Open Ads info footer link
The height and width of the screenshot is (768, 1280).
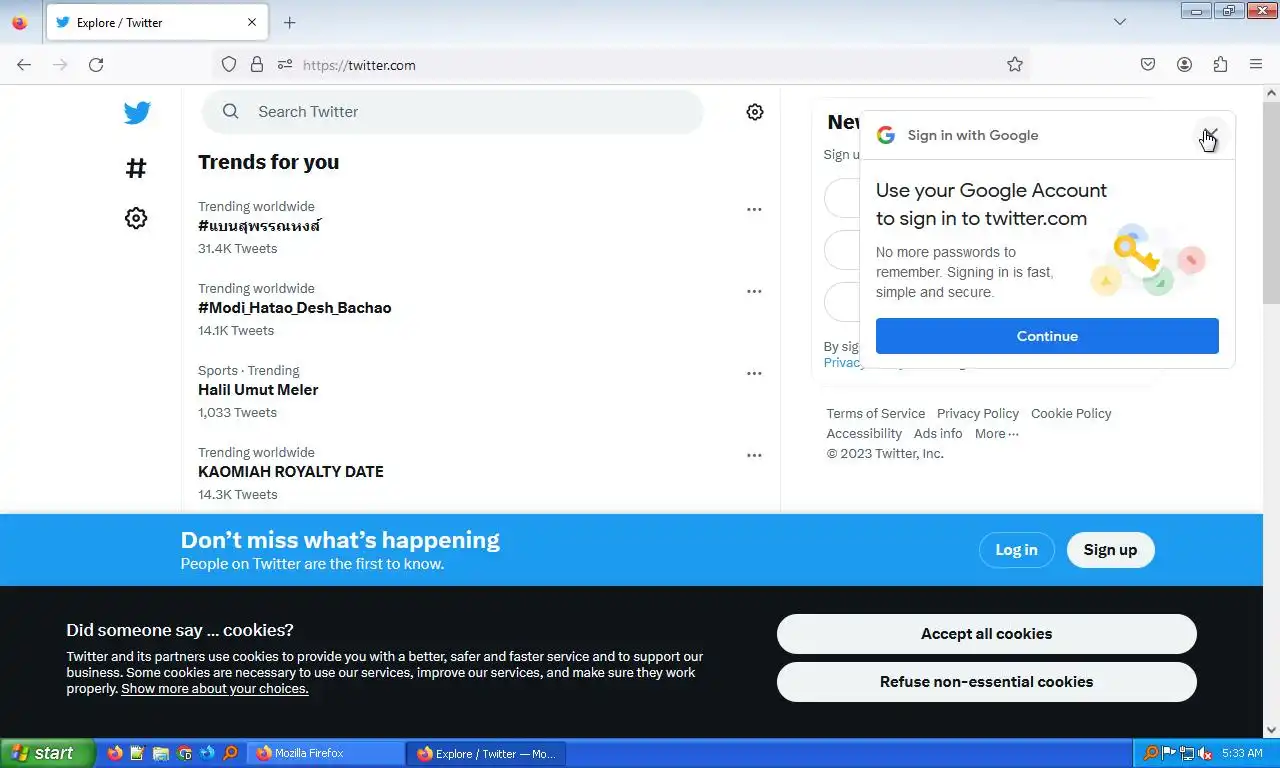point(938,434)
